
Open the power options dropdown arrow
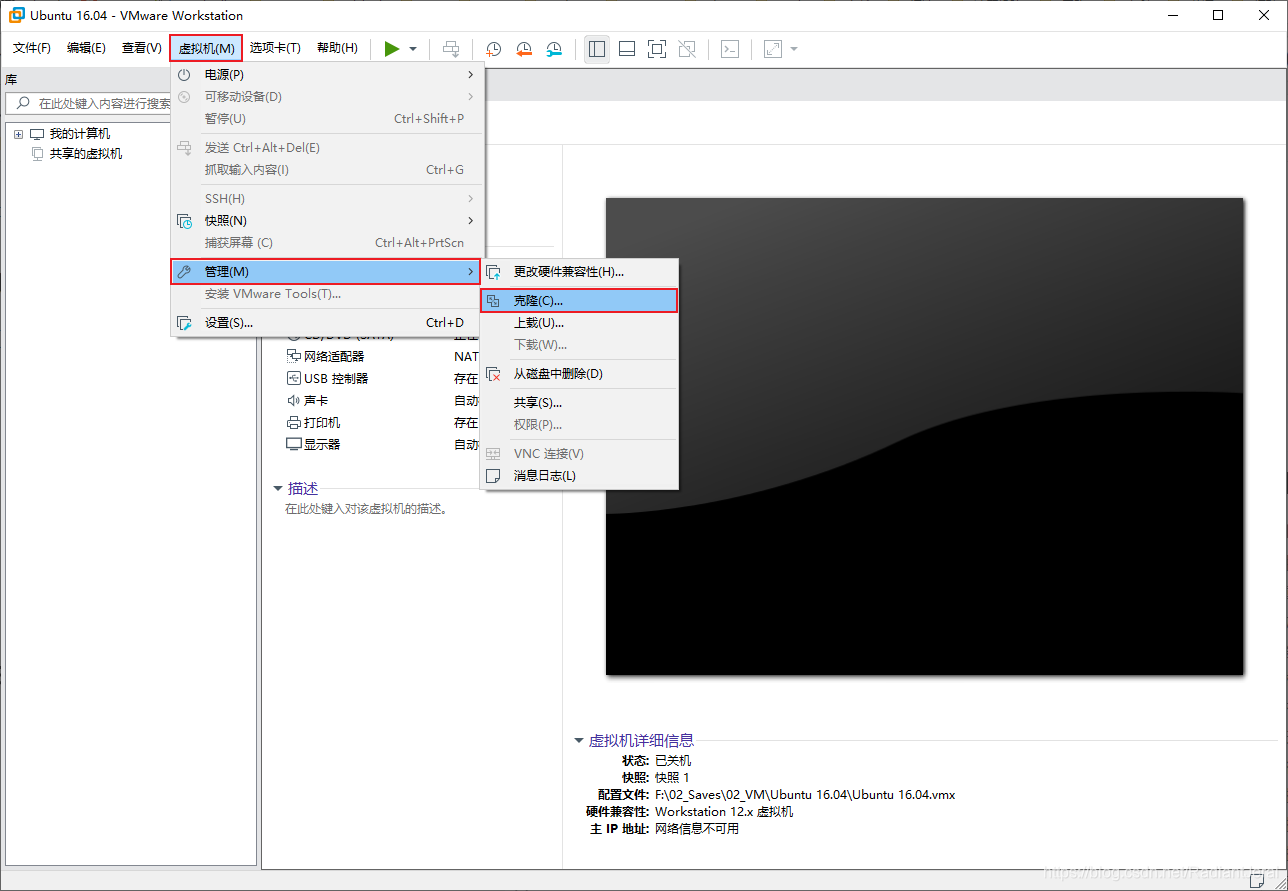[413, 48]
